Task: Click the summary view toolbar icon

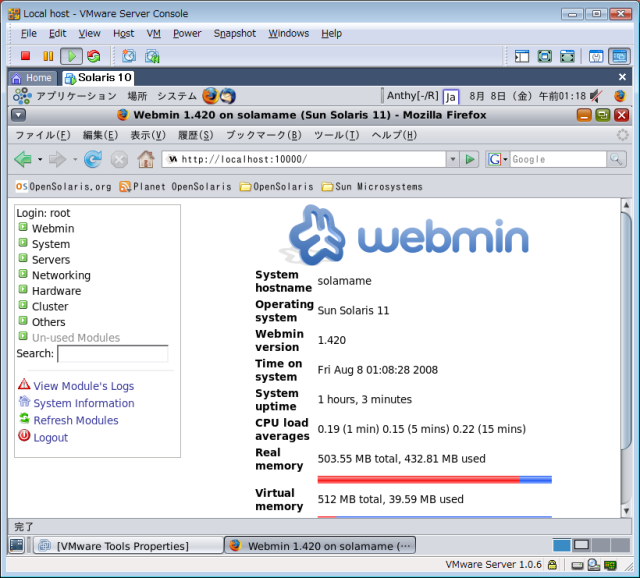Action: click(596, 56)
